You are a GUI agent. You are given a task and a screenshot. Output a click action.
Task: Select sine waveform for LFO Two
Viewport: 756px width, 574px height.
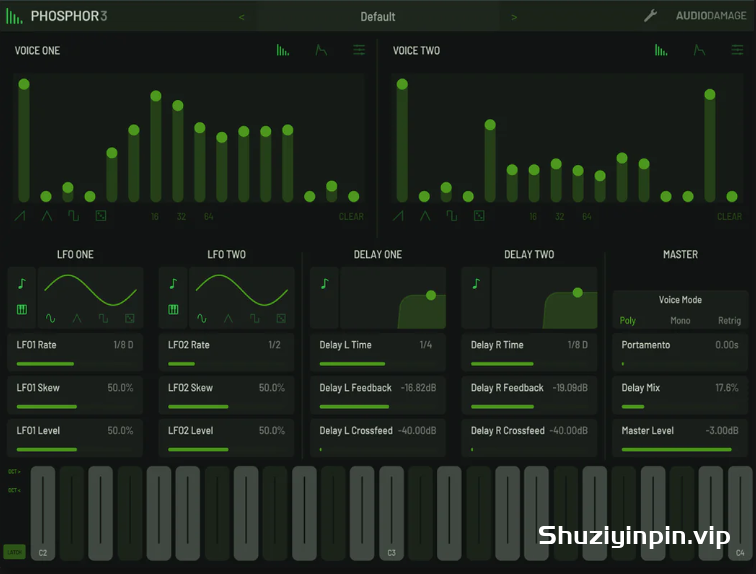pos(202,319)
